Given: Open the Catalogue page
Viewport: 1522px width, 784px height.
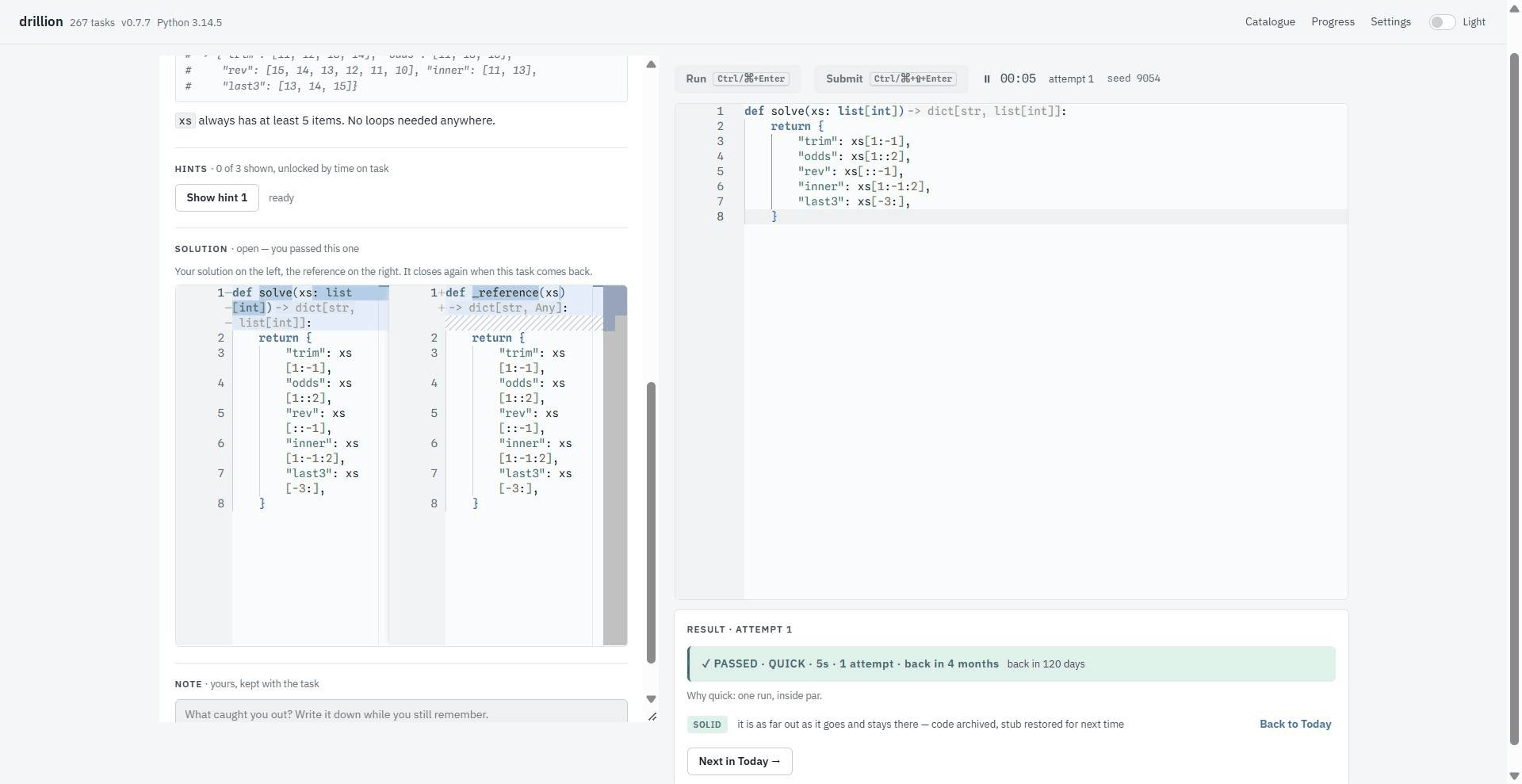Looking at the screenshot, I should (x=1270, y=22).
